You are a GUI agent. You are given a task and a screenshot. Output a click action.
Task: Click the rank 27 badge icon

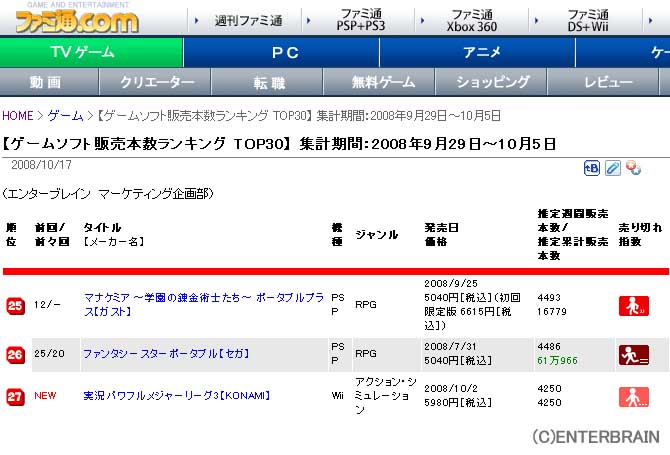(15, 396)
